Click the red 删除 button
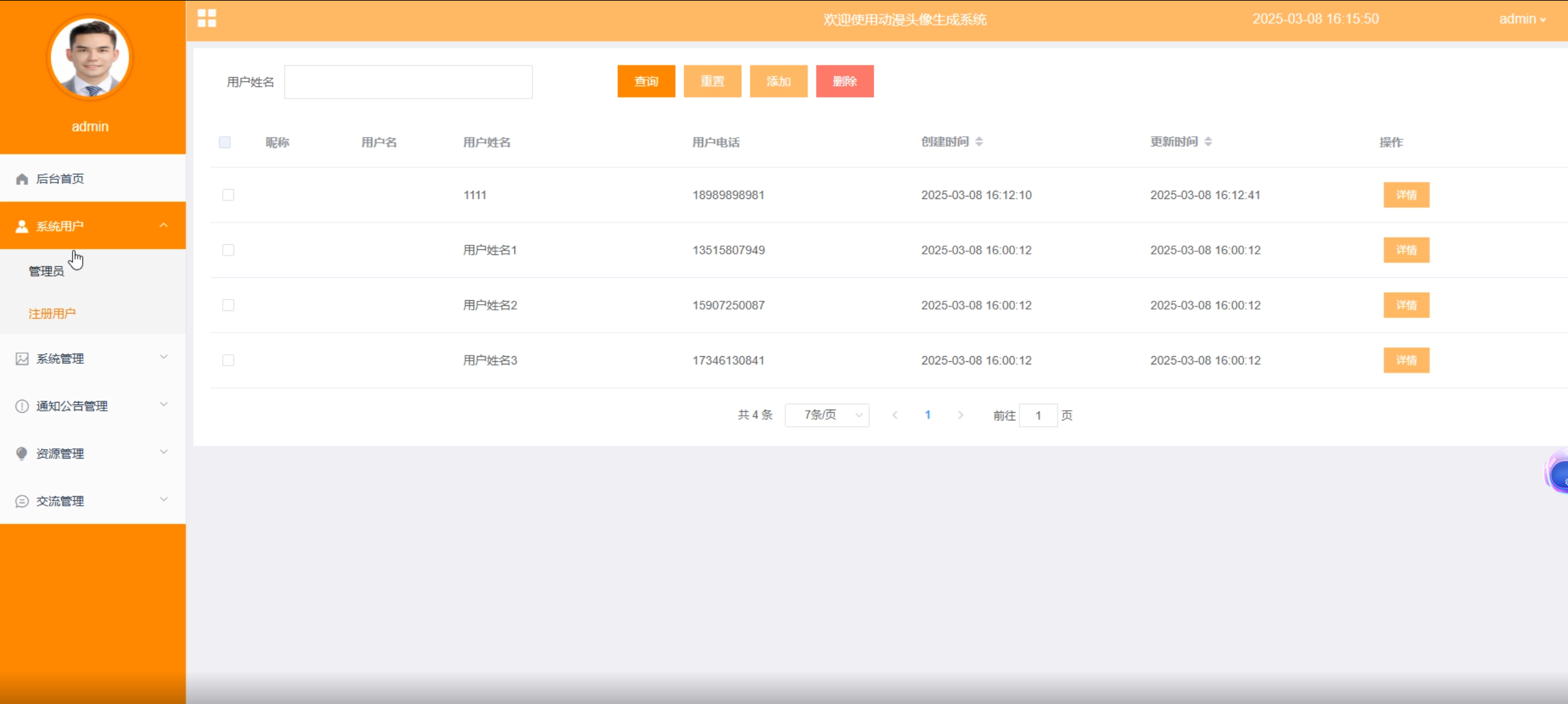This screenshot has width=1568, height=704. click(x=844, y=81)
